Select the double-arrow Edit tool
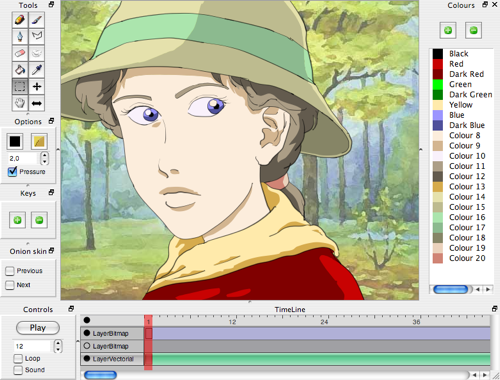 pos(37,103)
